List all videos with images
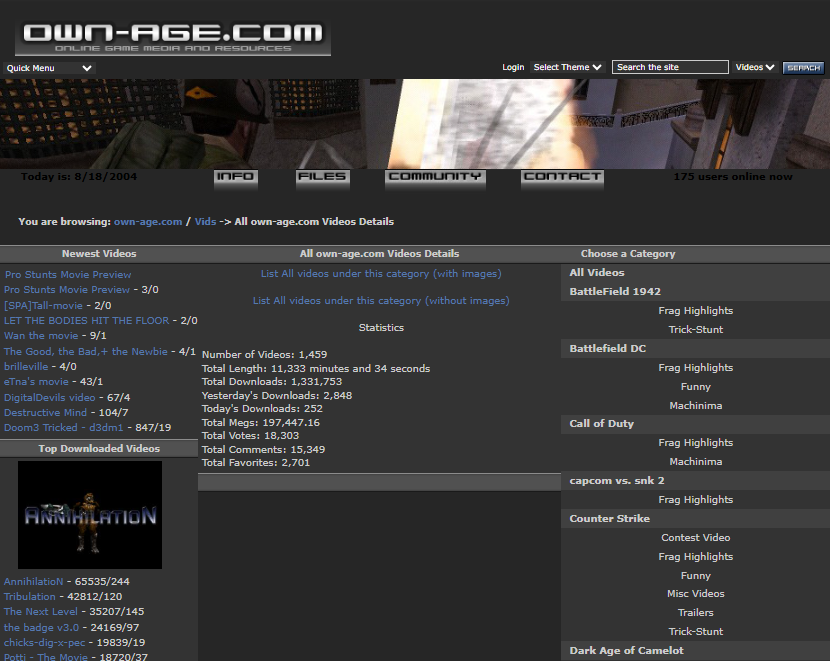The width and height of the screenshot is (830, 661). click(x=381, y=274)
